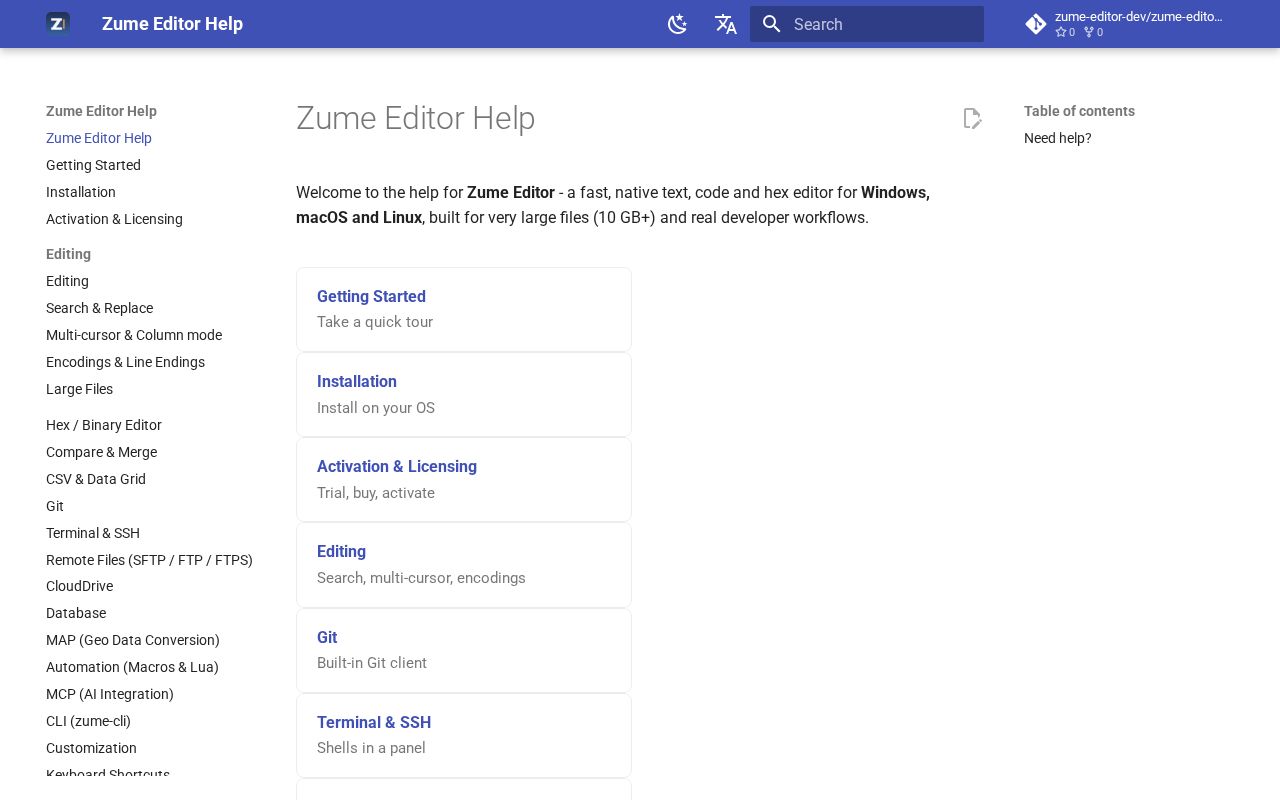Click the Zume Editor Help header title
This screenshot has height=800, width=1280.
pos(172,24)
